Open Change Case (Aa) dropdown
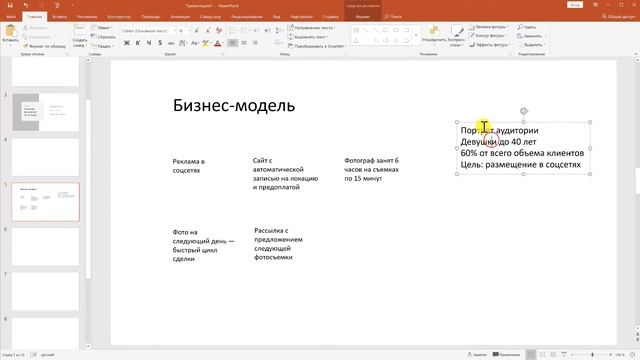 (x=195, y=43)
